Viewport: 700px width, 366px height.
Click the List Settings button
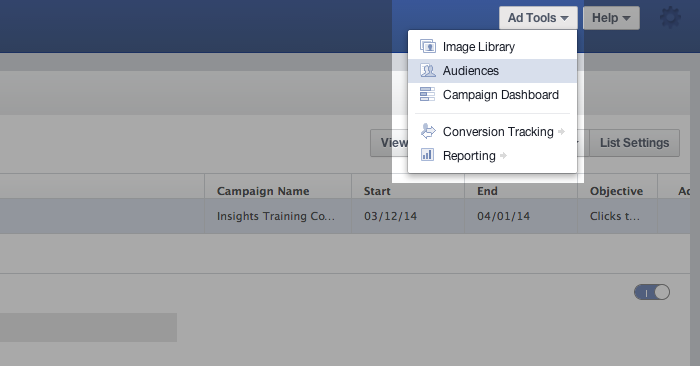634,143
